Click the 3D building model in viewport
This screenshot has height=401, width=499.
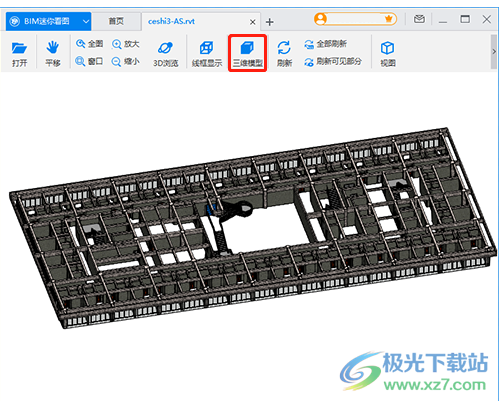click(253, 228)
